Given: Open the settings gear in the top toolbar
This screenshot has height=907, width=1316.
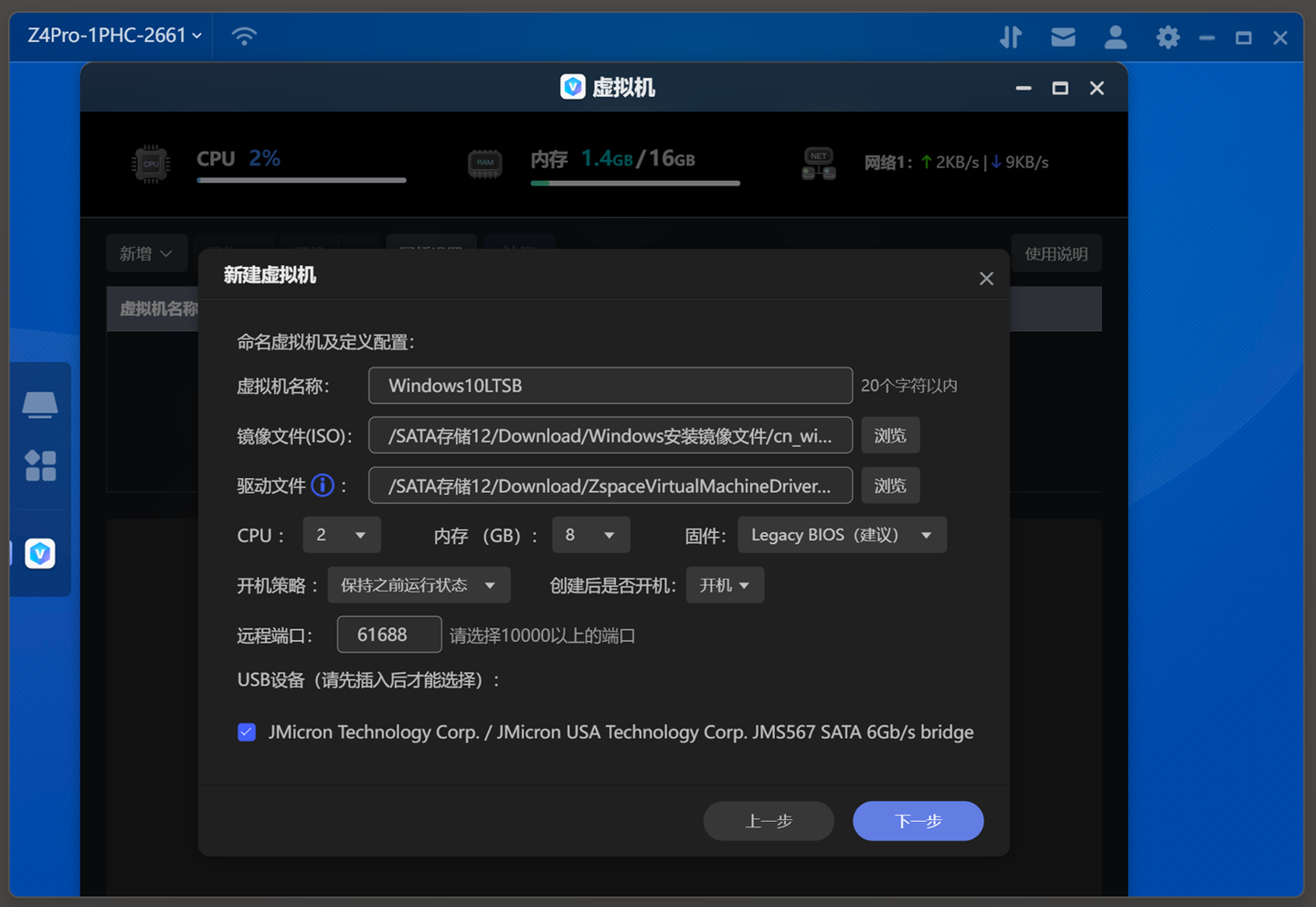Looking at the screenshot, I should 1167,37.
